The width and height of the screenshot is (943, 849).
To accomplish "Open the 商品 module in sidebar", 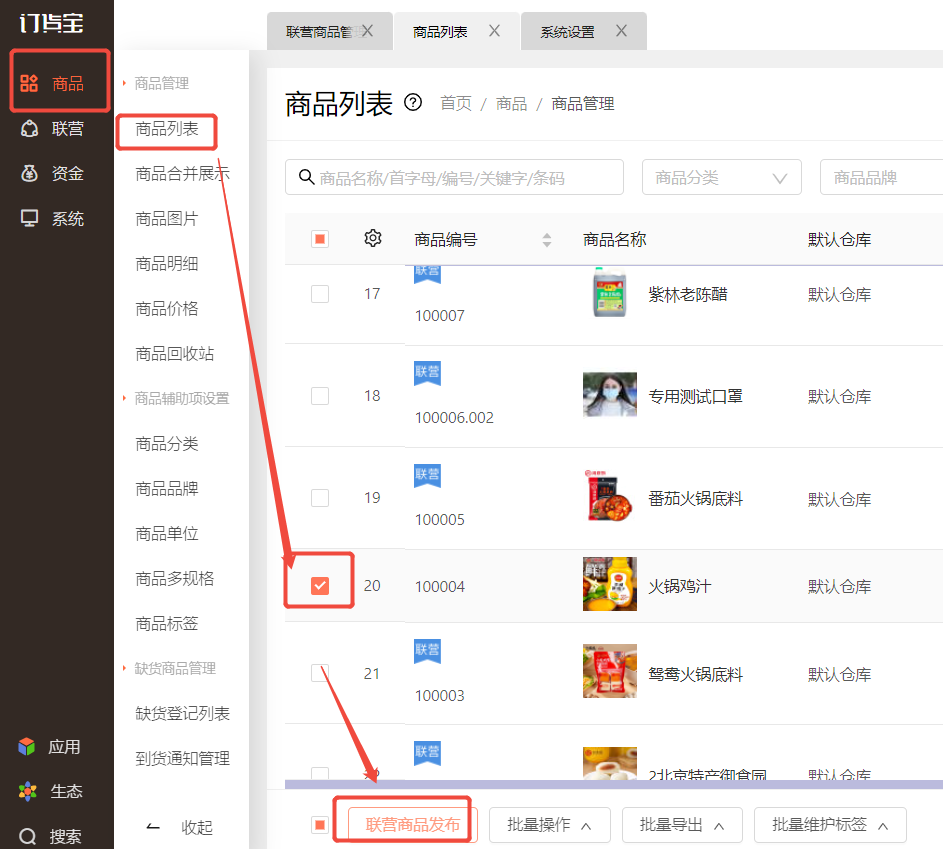I will point(52,83).
